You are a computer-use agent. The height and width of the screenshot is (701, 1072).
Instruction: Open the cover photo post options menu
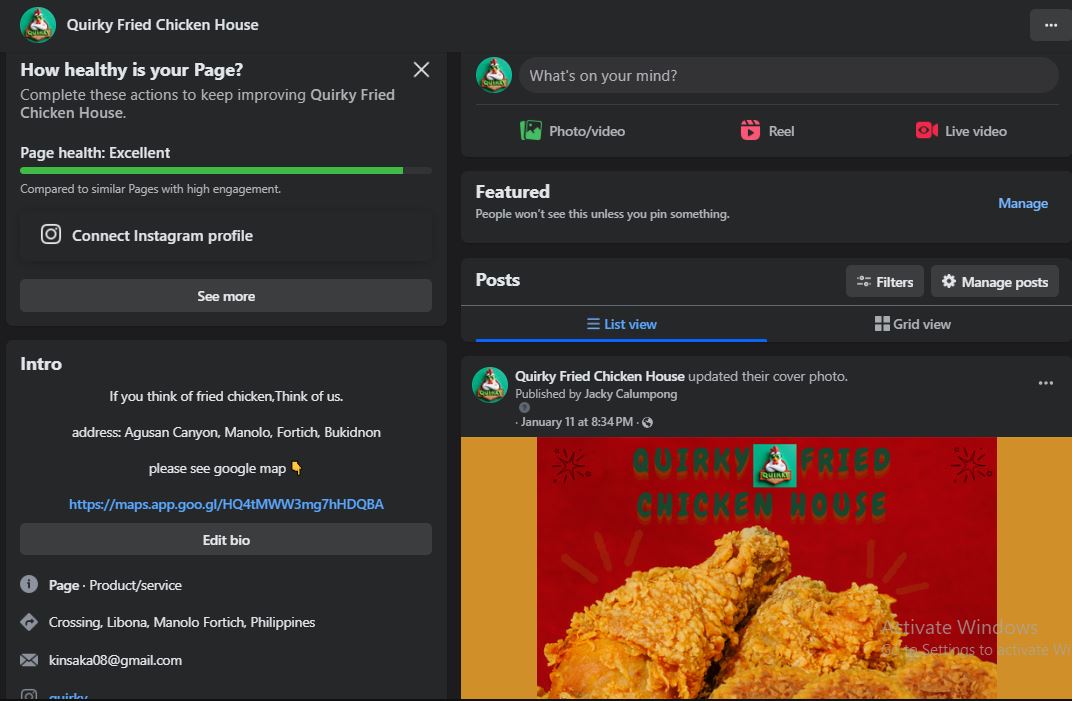coord(1045,383)
